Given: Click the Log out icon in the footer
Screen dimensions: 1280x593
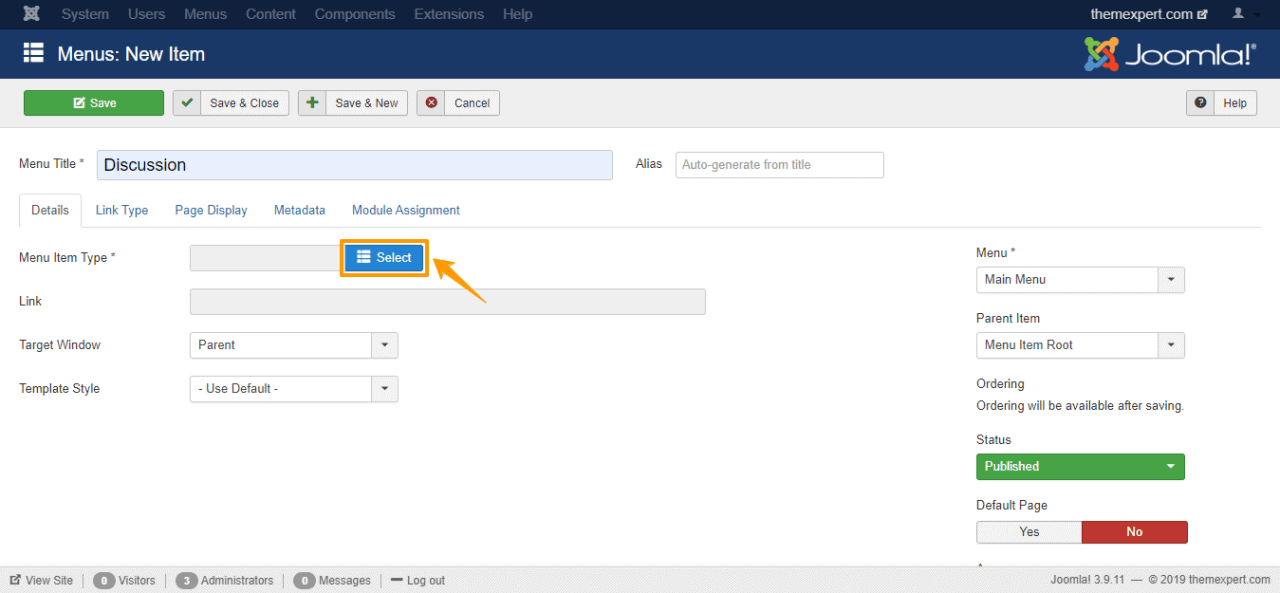Looking at the screenshot, I should [x=399, y=580].
